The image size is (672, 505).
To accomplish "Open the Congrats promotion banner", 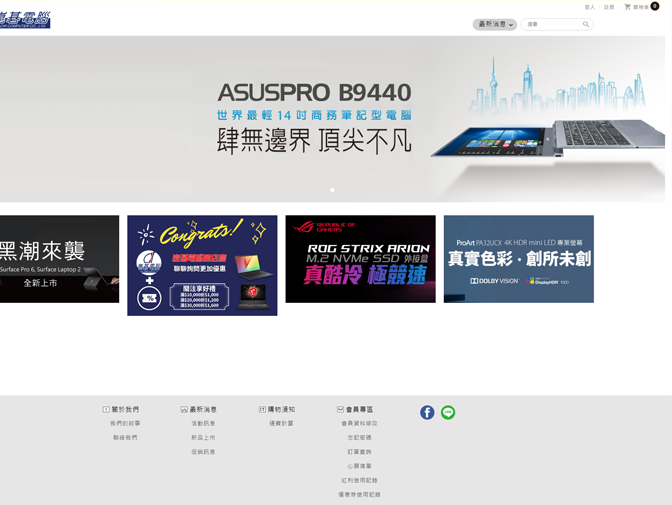I will coord(202,265).
